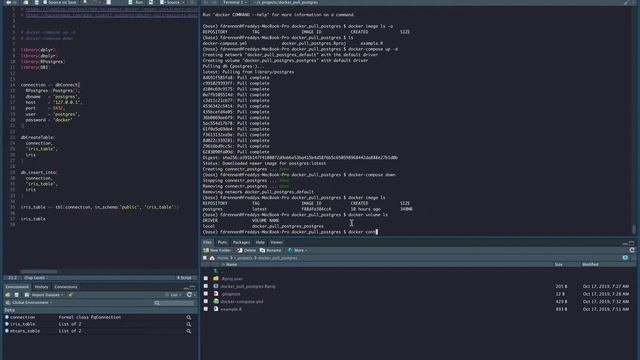Screen dimensions: 640x360
Task: Open the .gitignore file
Action: [231, 294]
